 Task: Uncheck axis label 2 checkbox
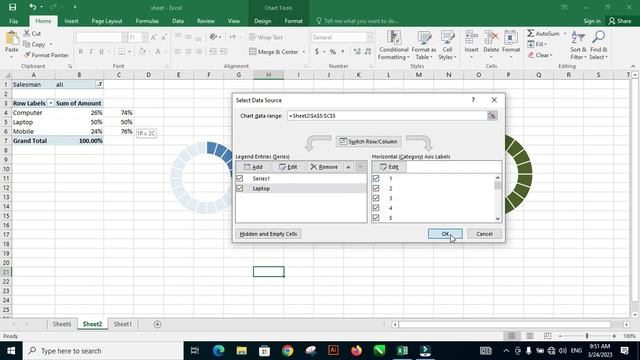(x=376, y=188)
